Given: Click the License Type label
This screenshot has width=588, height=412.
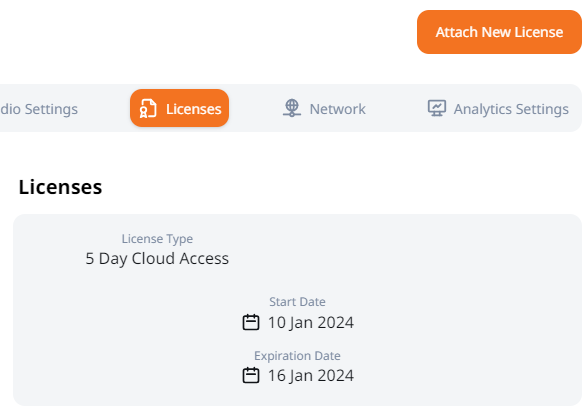Looking at the screenshot, I should click(157, 239).
